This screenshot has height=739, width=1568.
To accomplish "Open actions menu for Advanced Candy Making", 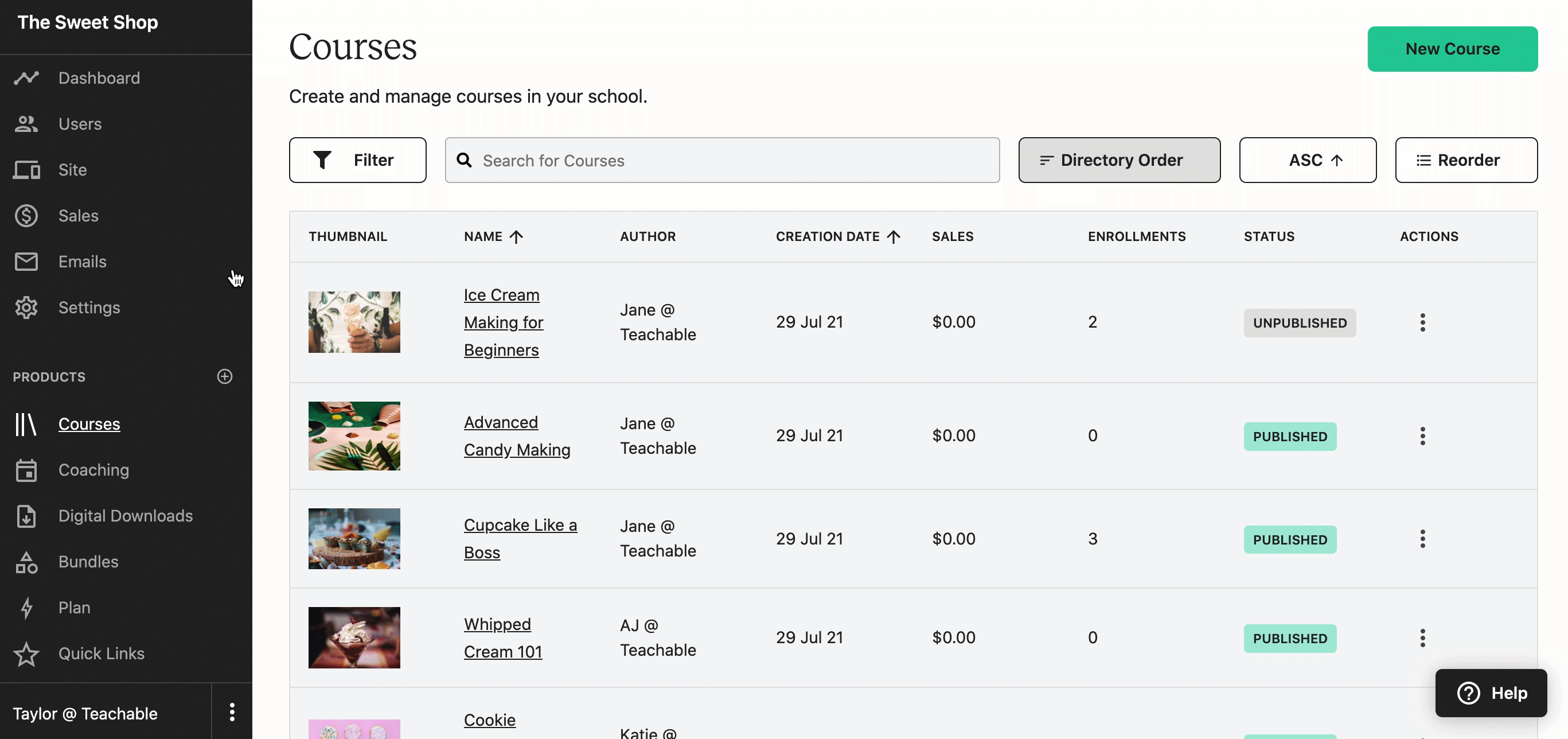I will 1422,436.
